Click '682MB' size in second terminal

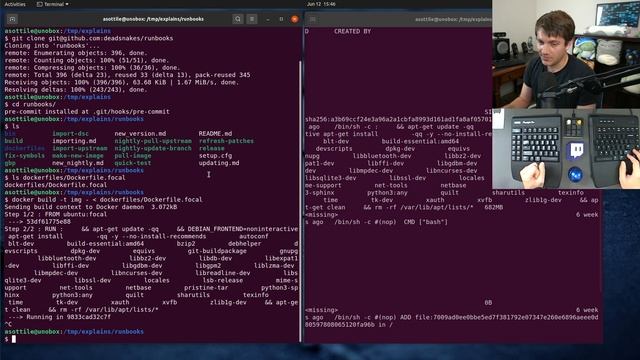(493, 207)
